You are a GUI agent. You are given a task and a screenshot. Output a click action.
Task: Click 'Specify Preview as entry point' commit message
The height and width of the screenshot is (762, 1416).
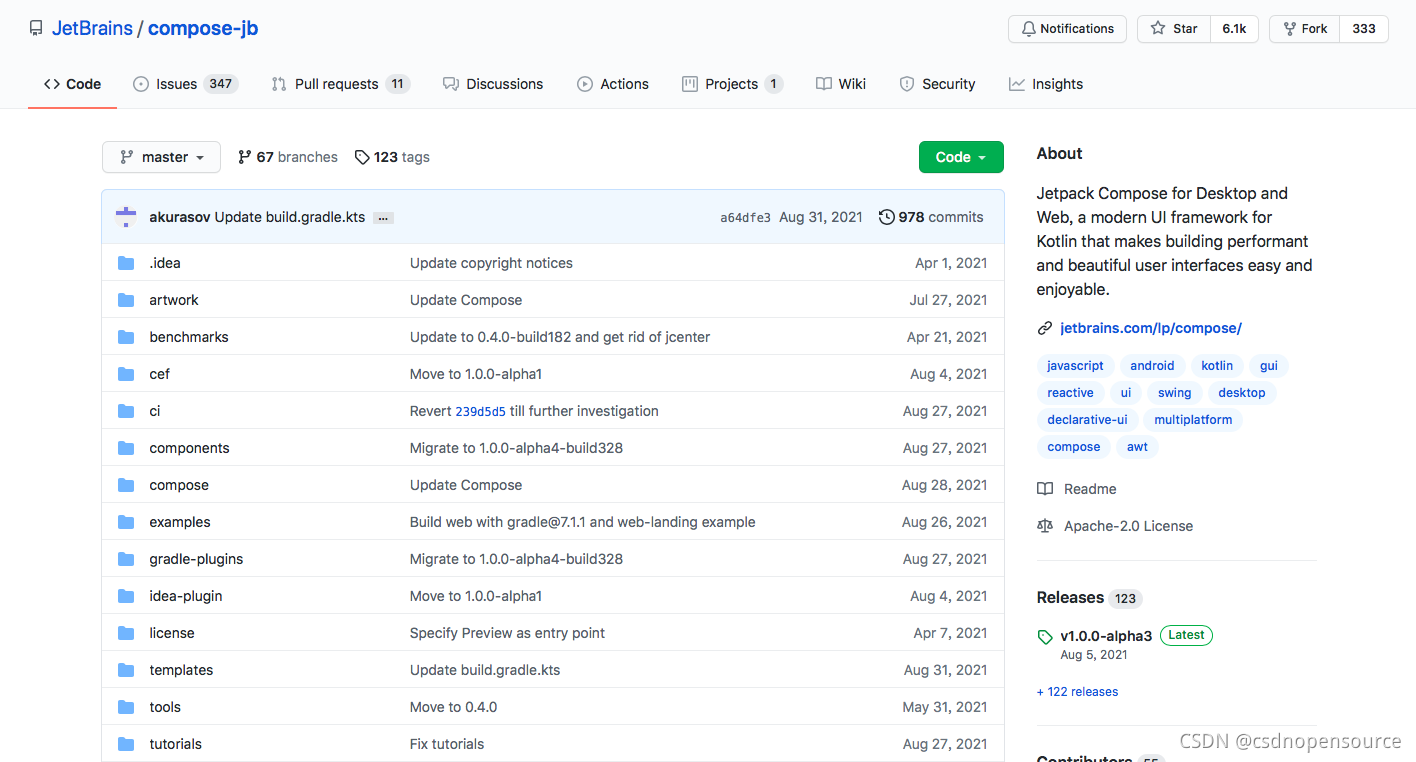point(507,633)
